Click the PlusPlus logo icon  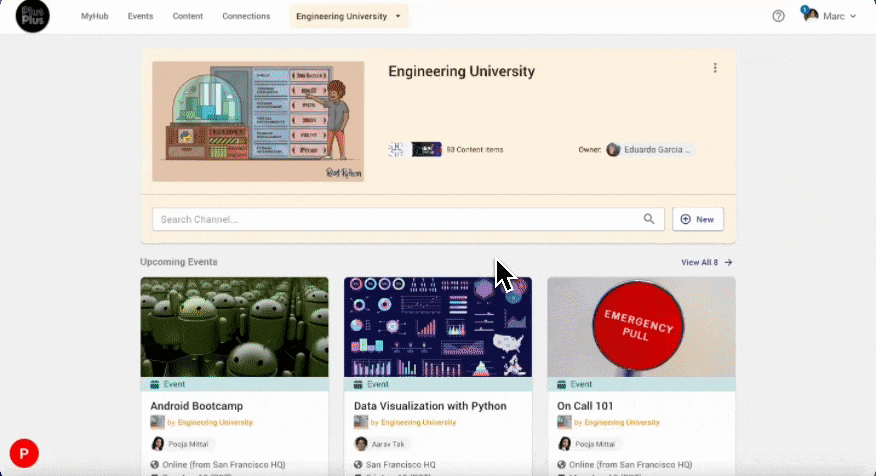click(32, 16)
